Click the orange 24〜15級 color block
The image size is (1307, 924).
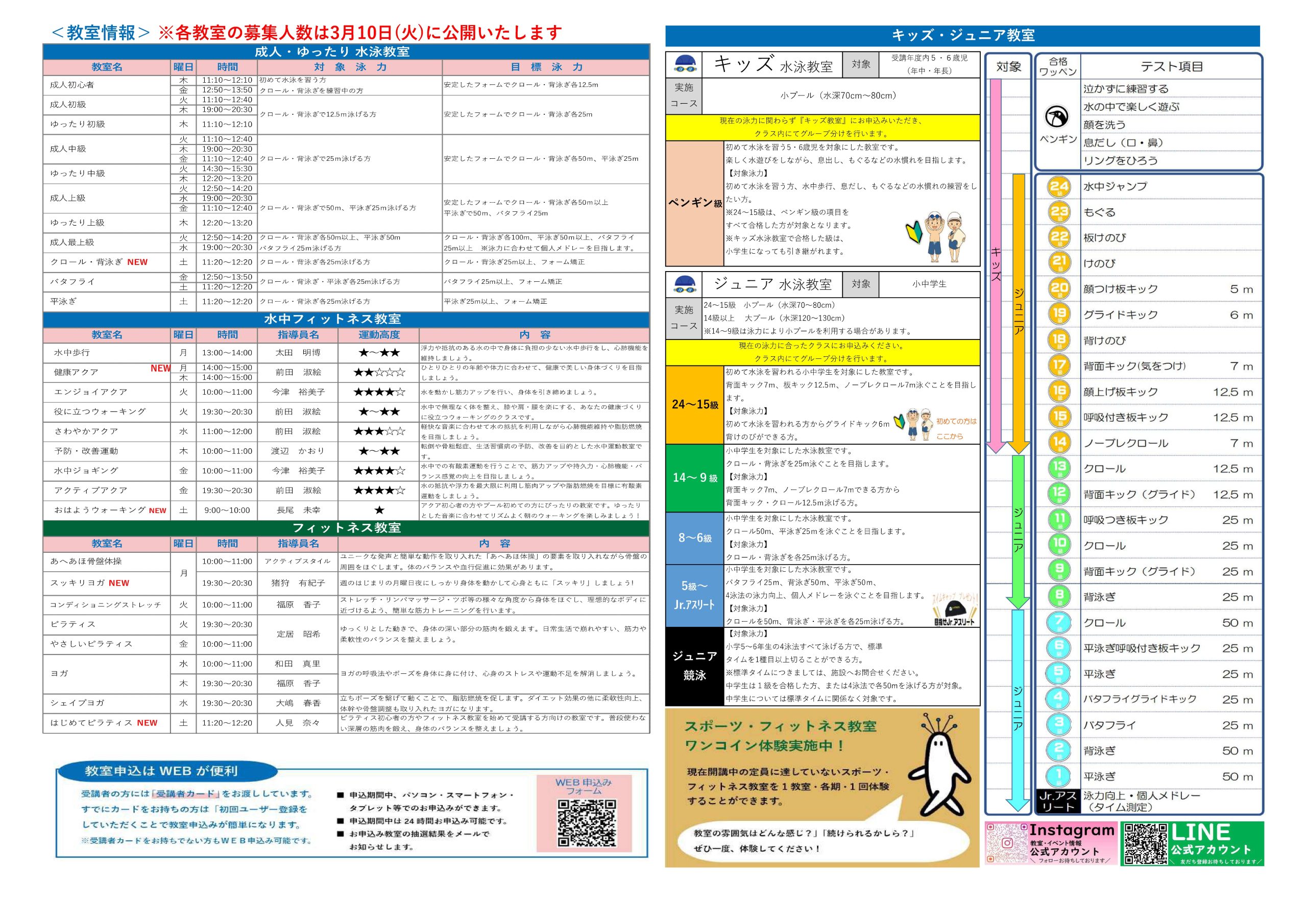694,405
